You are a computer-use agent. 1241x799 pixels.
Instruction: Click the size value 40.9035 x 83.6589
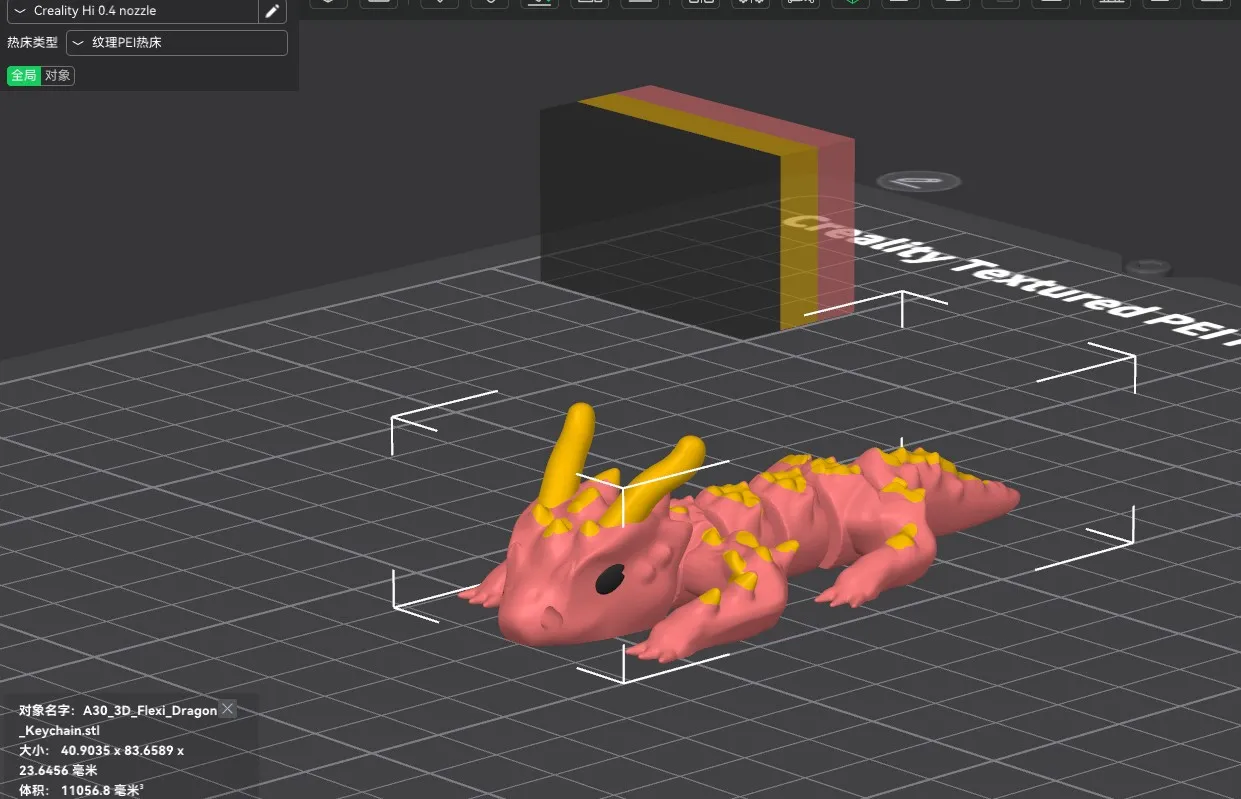point(123,750)
